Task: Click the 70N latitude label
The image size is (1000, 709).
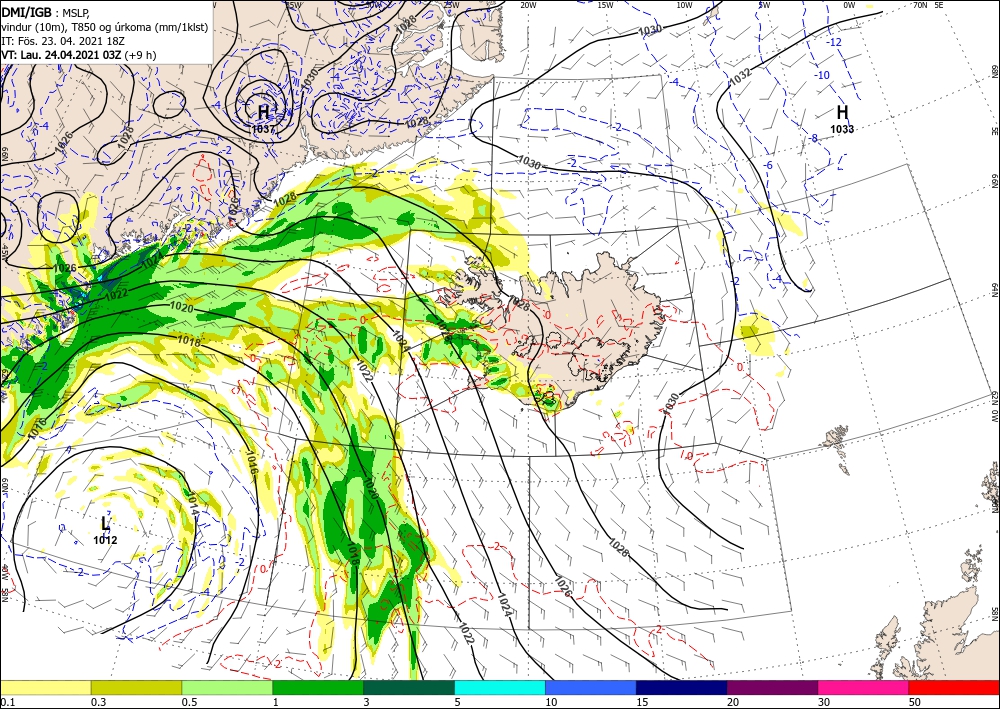Action: (920, 5)
